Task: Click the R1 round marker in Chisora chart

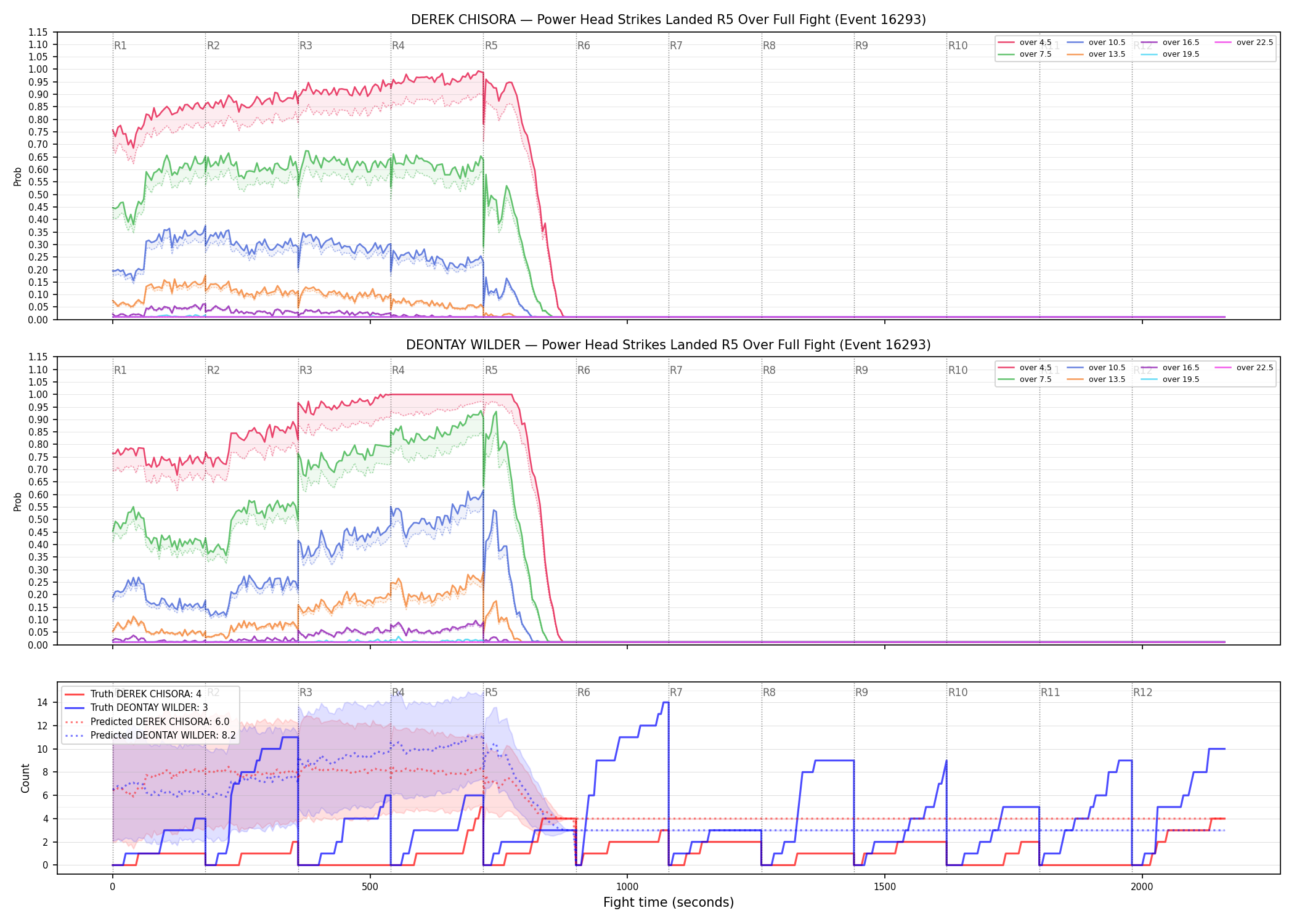Action: tap(120, 46)
